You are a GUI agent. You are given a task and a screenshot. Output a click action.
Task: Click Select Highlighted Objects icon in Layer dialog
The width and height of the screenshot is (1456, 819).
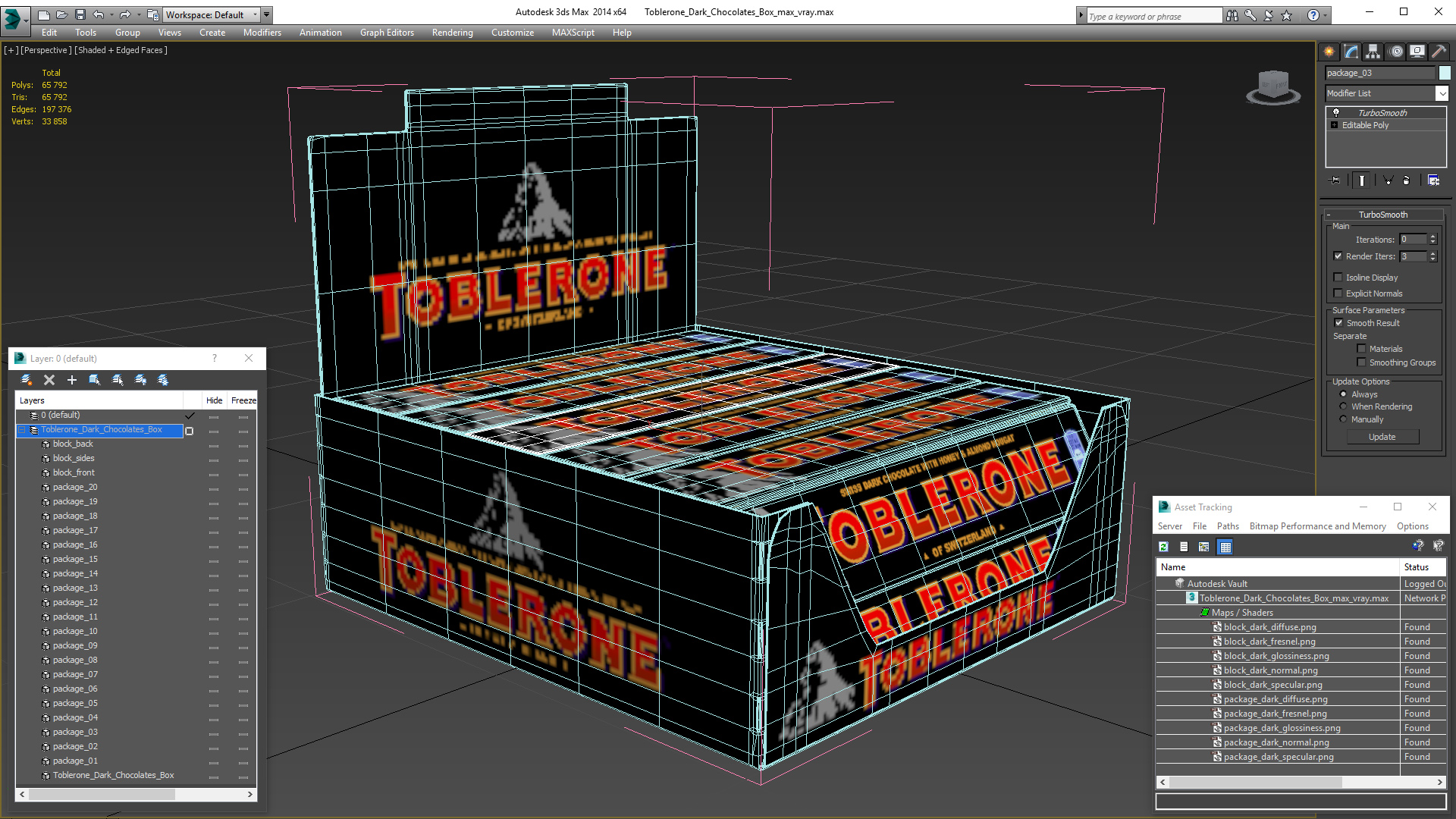pyautogui.click(x=95, y=380)
